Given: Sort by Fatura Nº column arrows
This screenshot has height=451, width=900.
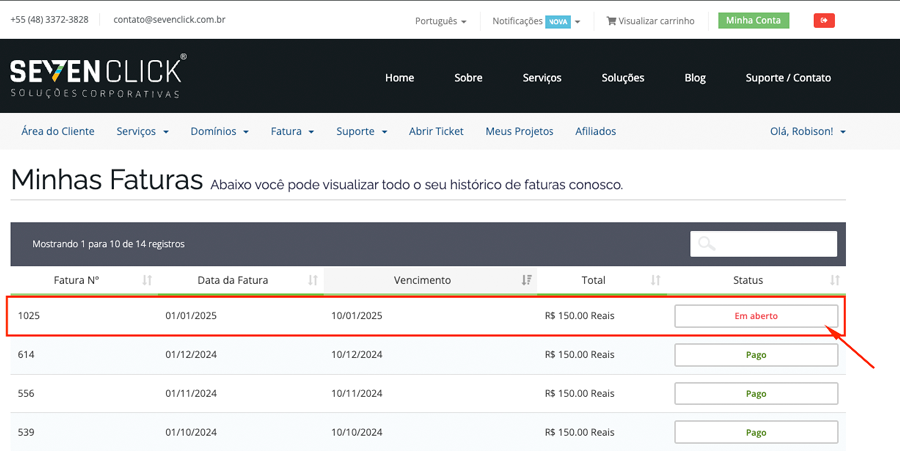Looking at the screenshot, I should pos(147,281).
